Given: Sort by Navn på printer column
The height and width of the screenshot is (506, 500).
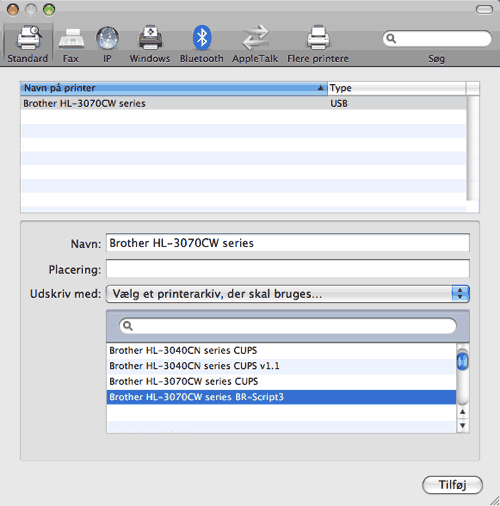Looking at the screenshot, I should 174,88.
